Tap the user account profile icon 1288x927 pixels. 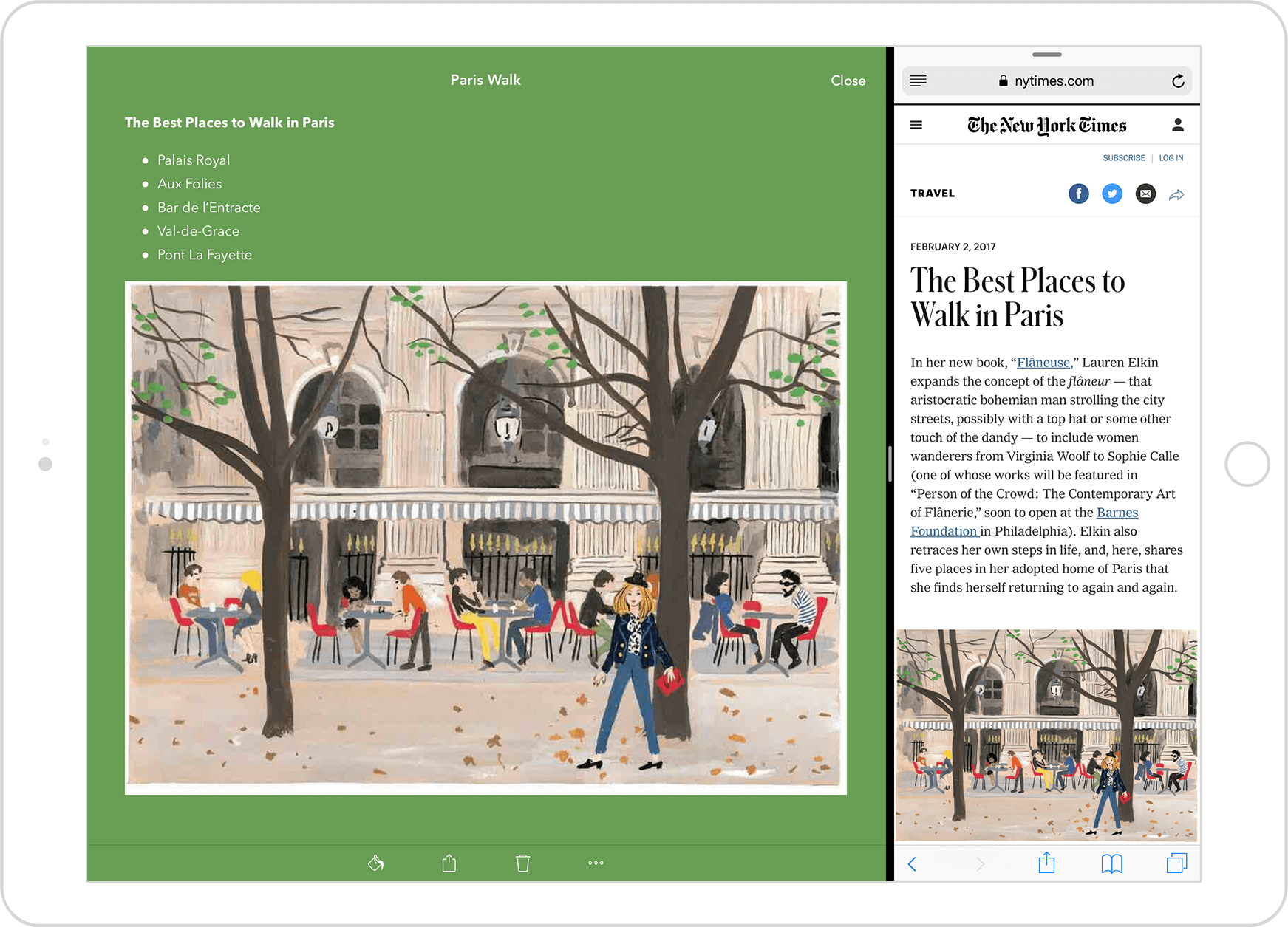(1178, 125)
